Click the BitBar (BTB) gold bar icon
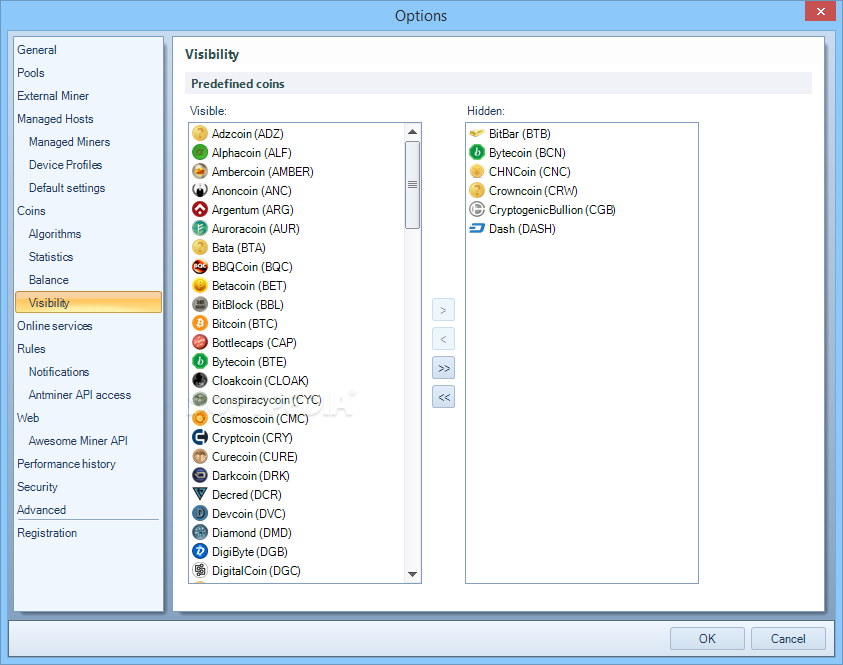The height and width of the screenshot is (665, 843). pyautogui.click(x=477, y=133)
